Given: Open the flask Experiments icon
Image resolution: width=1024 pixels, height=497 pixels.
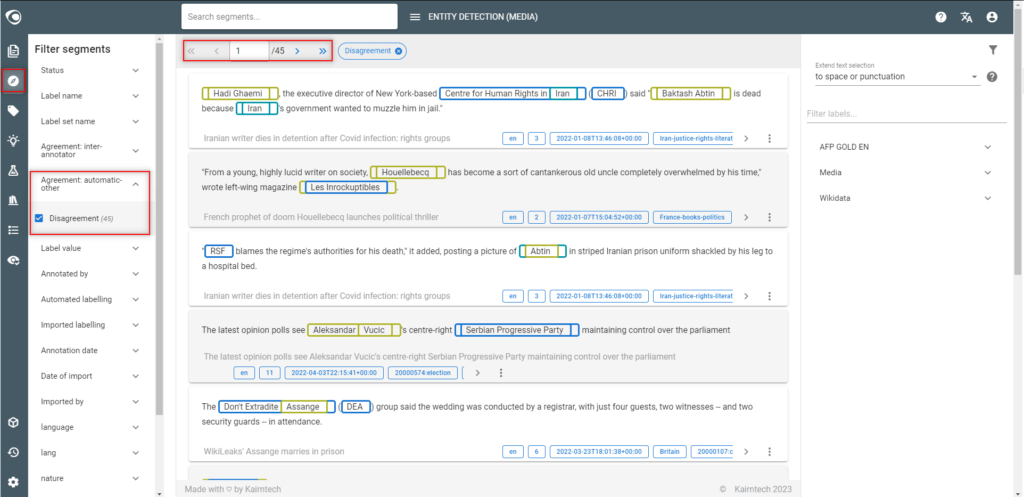Looking at the screenshot, I should pyautogui.click(x=13, y=170).
